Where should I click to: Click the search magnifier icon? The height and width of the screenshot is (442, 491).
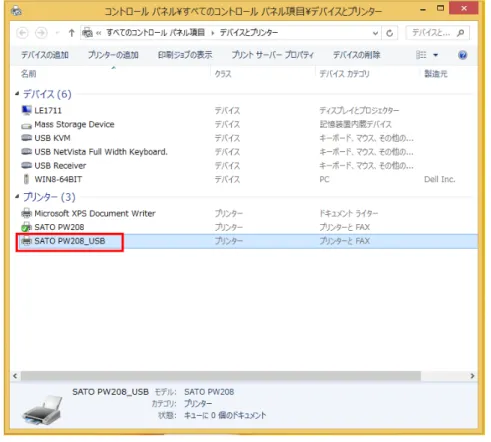click(461, 33)
